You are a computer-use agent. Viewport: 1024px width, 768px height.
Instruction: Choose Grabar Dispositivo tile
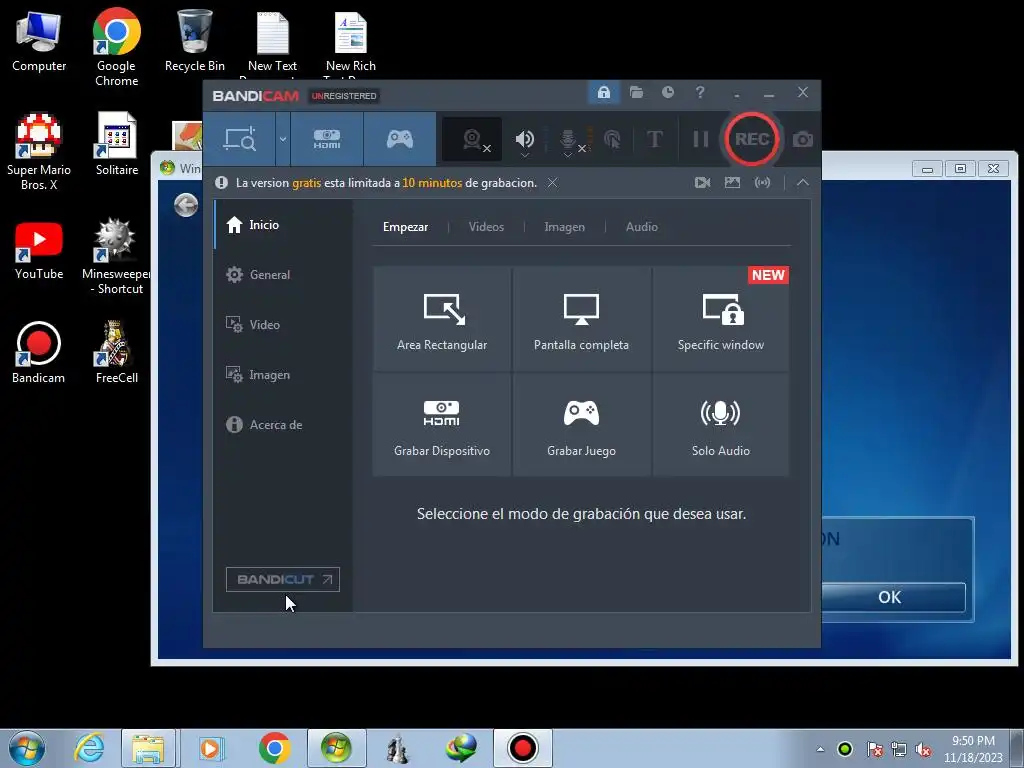pos(442,424)
